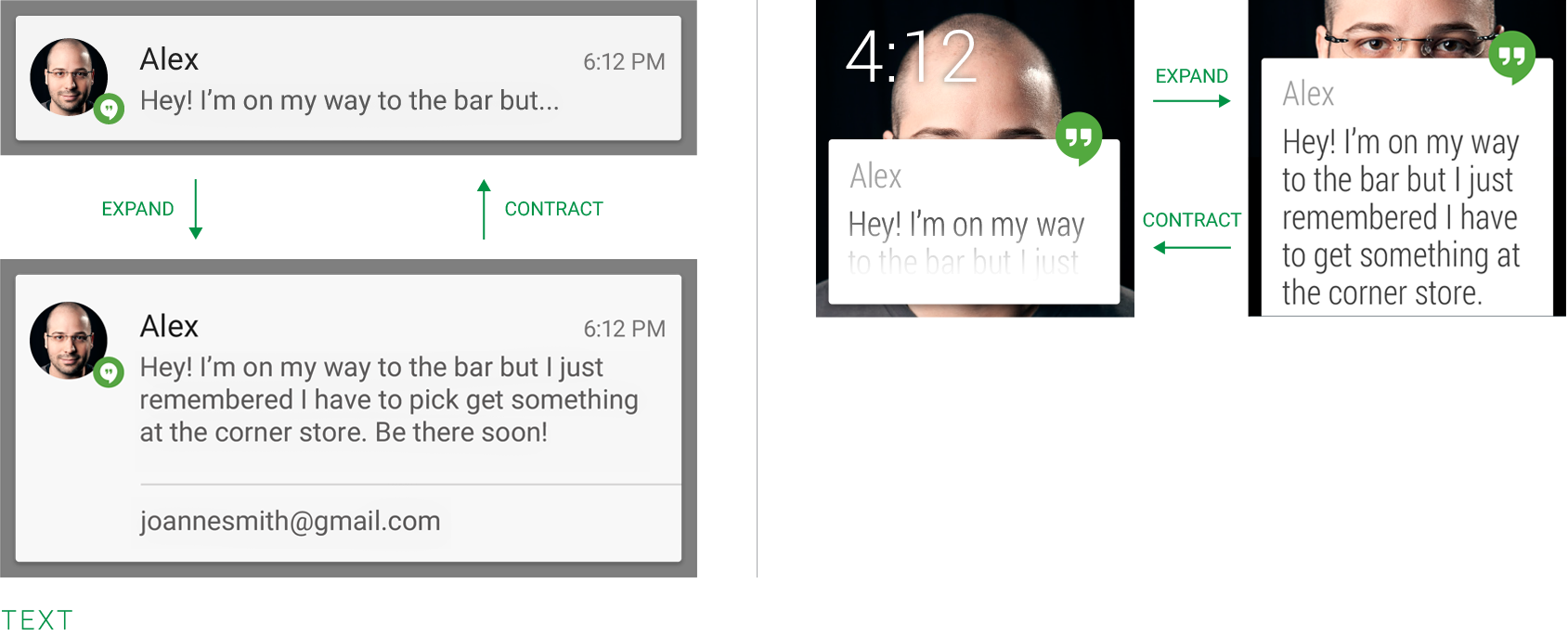The image size is (1568, 636).
Task: Click the green TEXT heading
Action: pyautogui.click(x=37, y=620)
